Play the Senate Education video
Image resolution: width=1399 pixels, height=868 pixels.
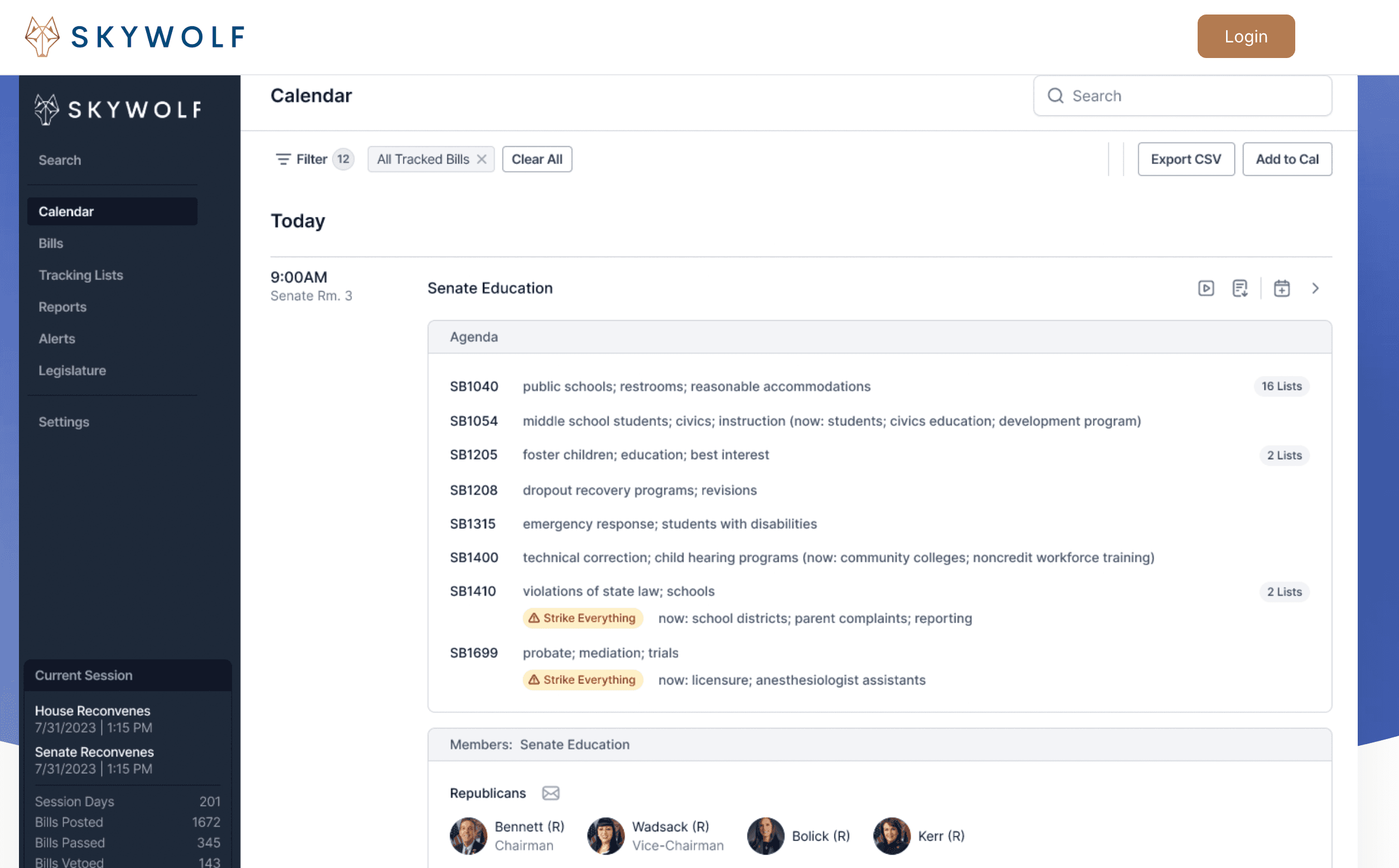(1205, 288)
